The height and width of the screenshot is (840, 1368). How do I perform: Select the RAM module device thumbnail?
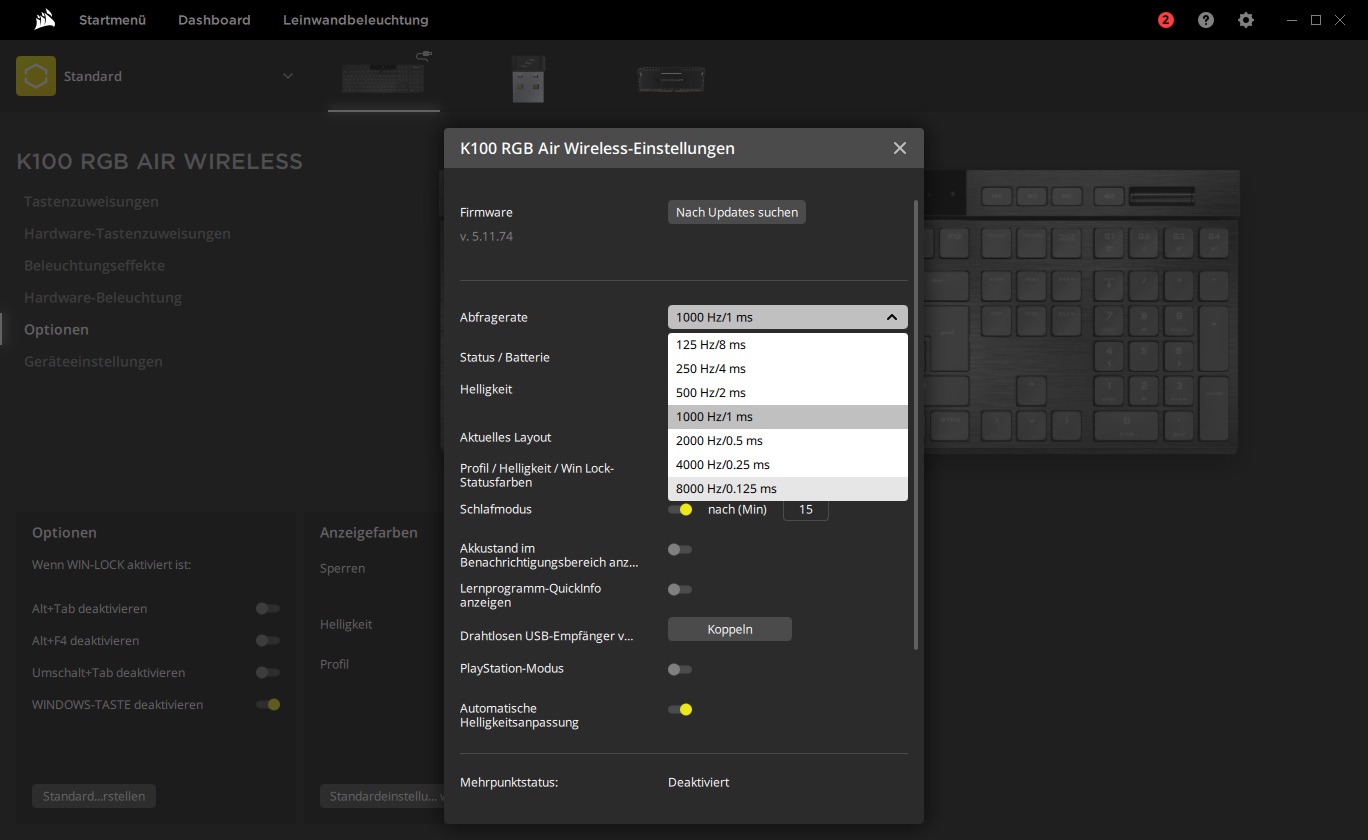coord(671,78)
